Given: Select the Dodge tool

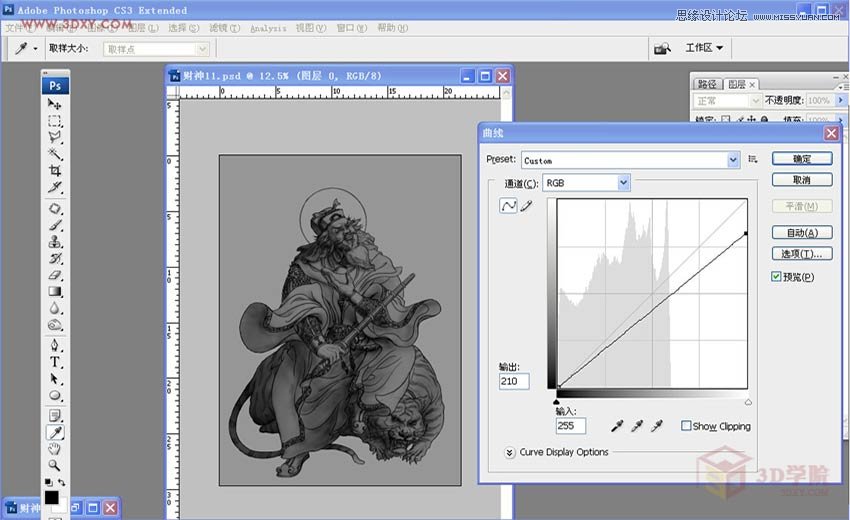Looking at the screenshot, I should click(x=55, y=325).
